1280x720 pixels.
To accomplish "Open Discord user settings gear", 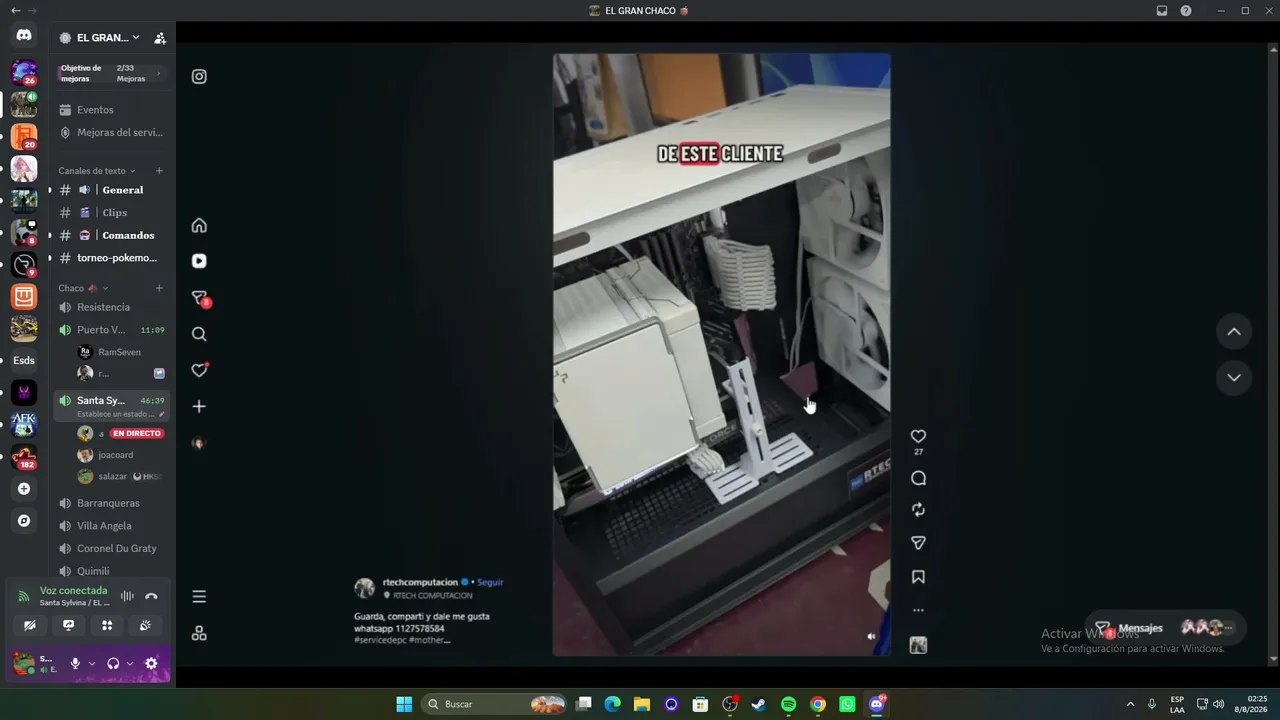I will click(151, 663).
